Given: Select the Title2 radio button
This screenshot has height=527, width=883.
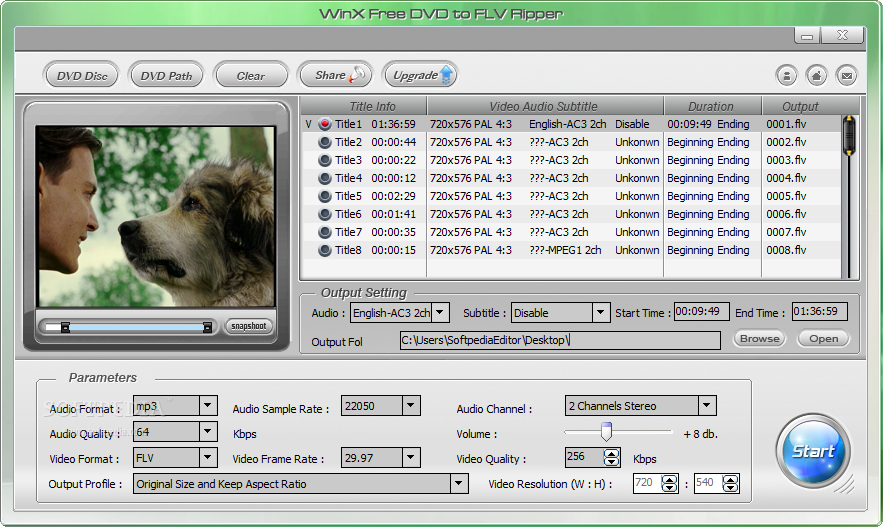Looking at the screenshot, I should 324,142.
